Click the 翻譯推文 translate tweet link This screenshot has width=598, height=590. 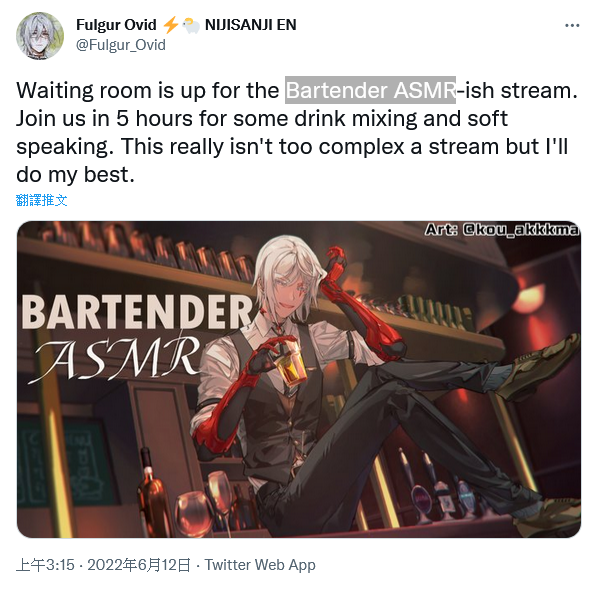[x=42, y=200]
